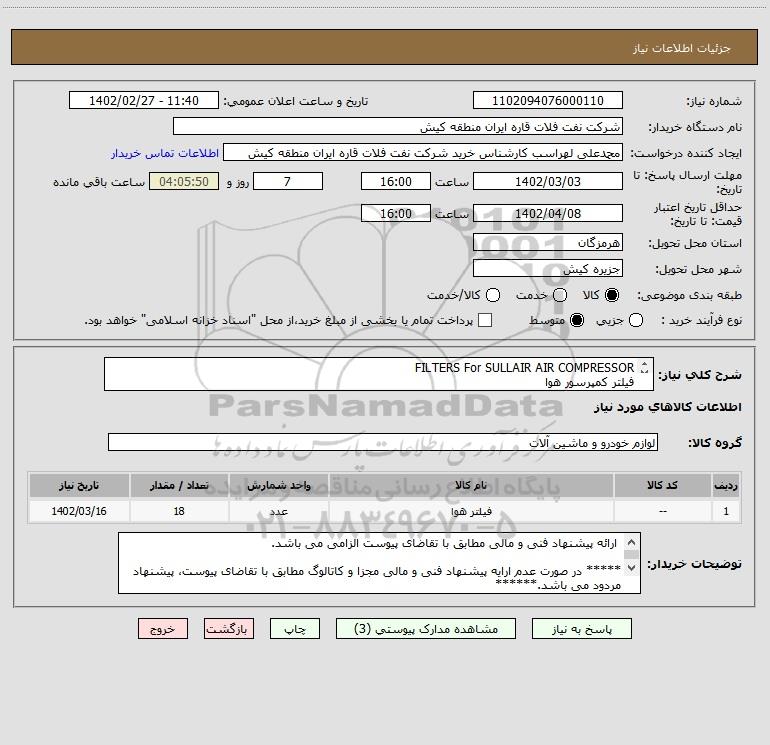Select the کالا radio button

(612, 295)
